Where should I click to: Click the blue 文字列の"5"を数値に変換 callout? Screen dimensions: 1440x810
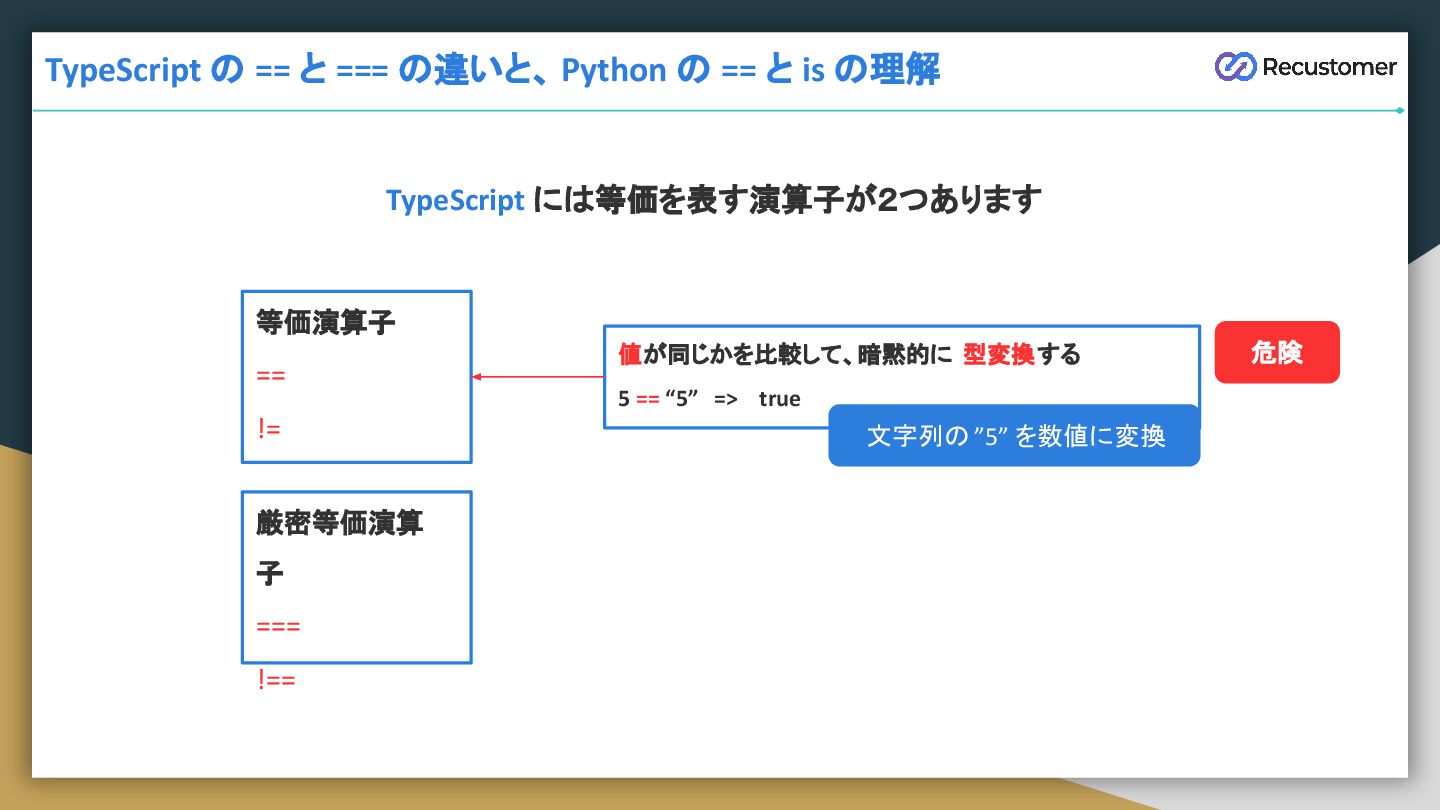(x=1014, y=436)
